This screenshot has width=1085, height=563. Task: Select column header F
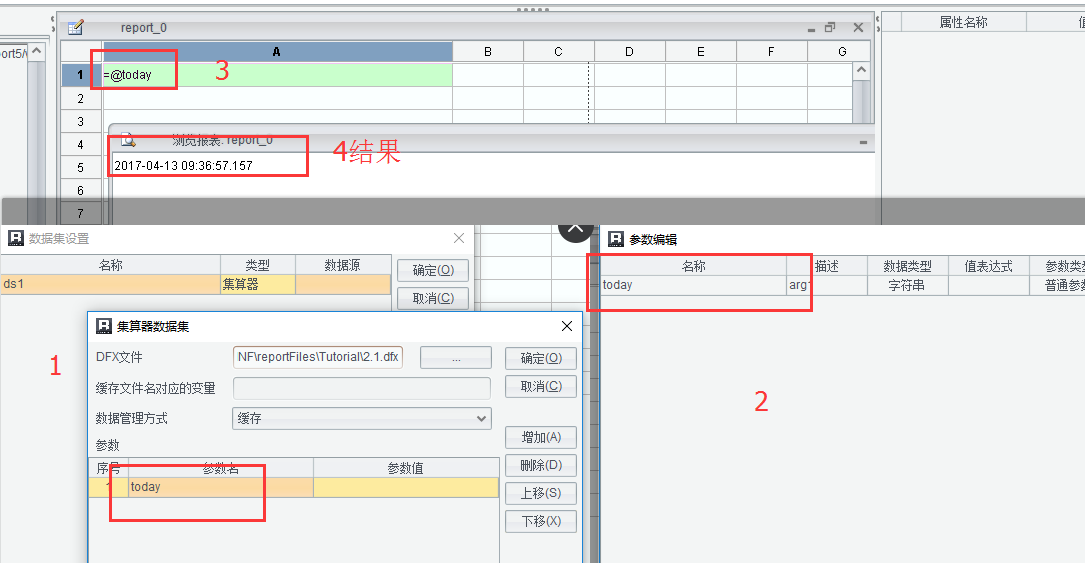[772, 52]
